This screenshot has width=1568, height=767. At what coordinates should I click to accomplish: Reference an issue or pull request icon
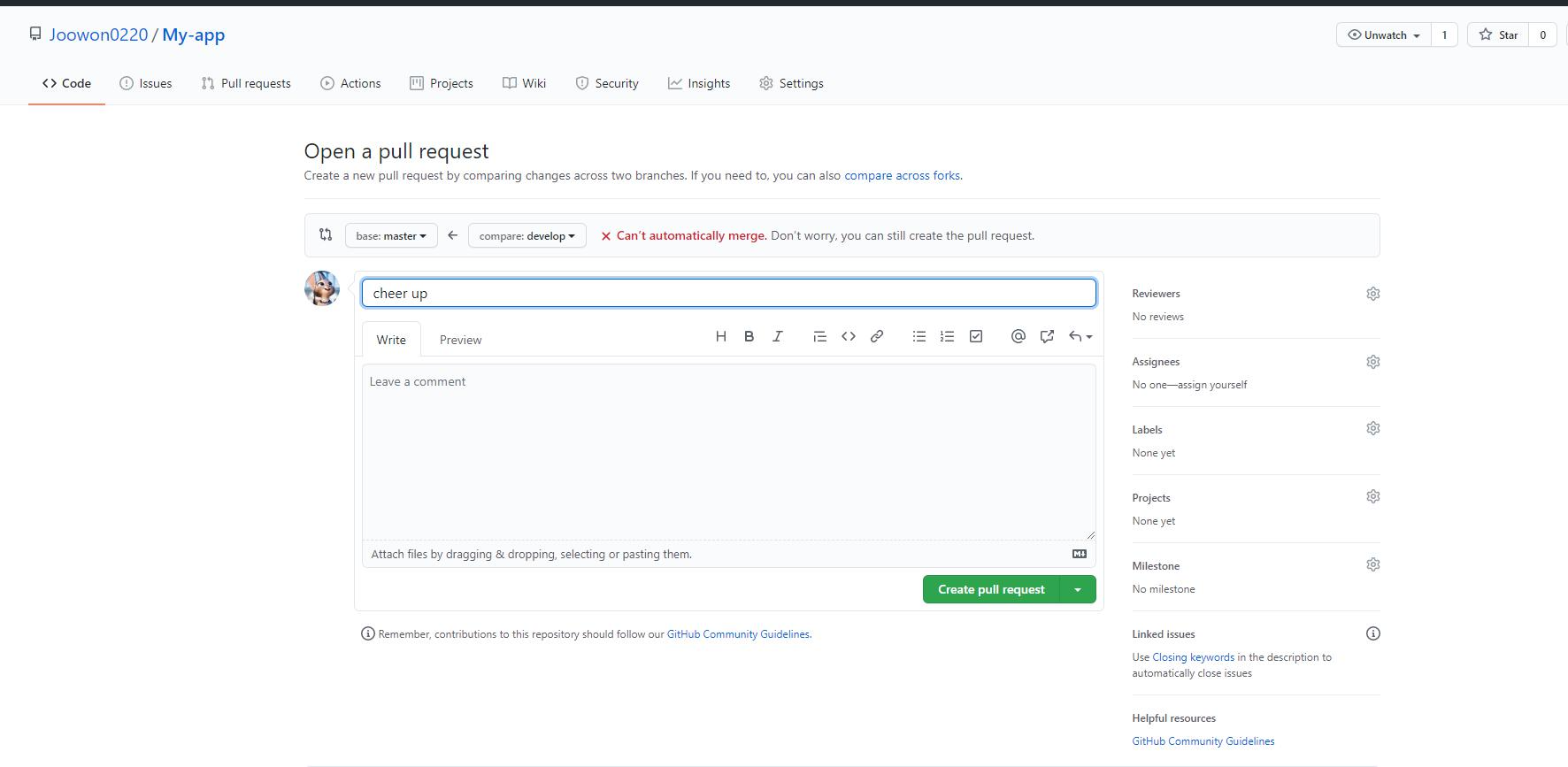click(x=1047, y=336)
